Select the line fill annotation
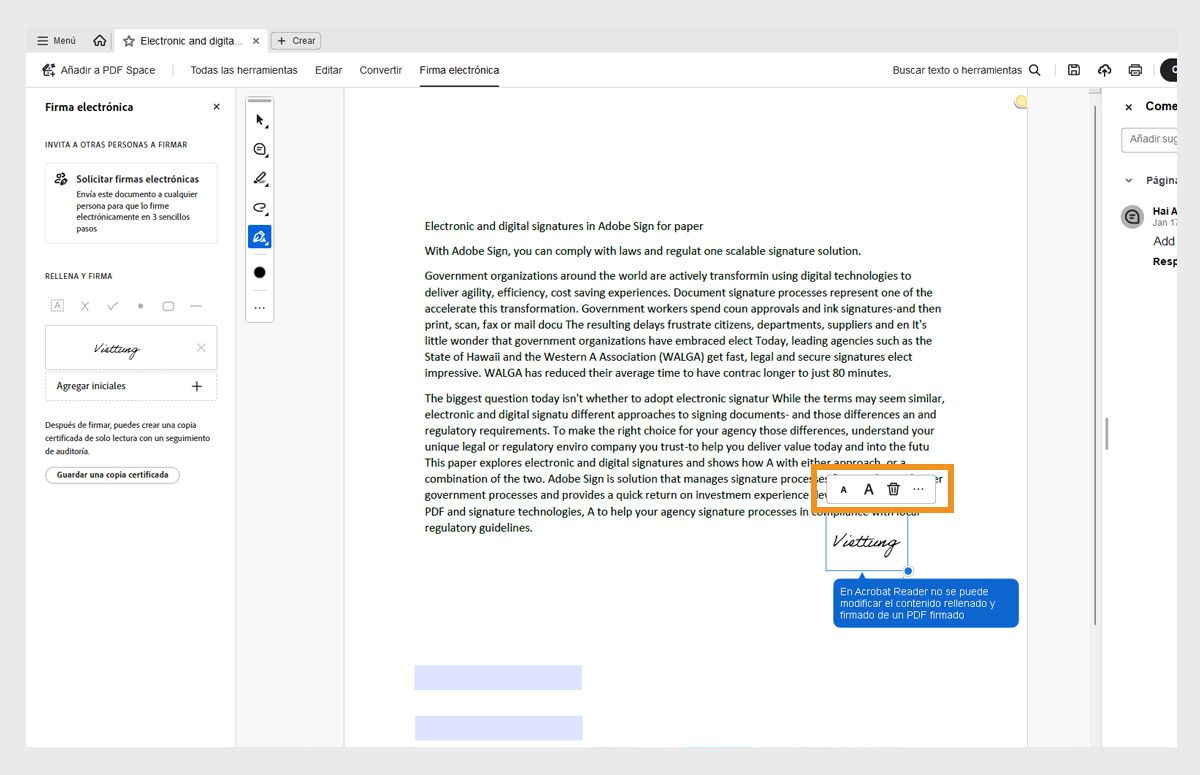The image size is (1200, 775). tap(196, 306)
